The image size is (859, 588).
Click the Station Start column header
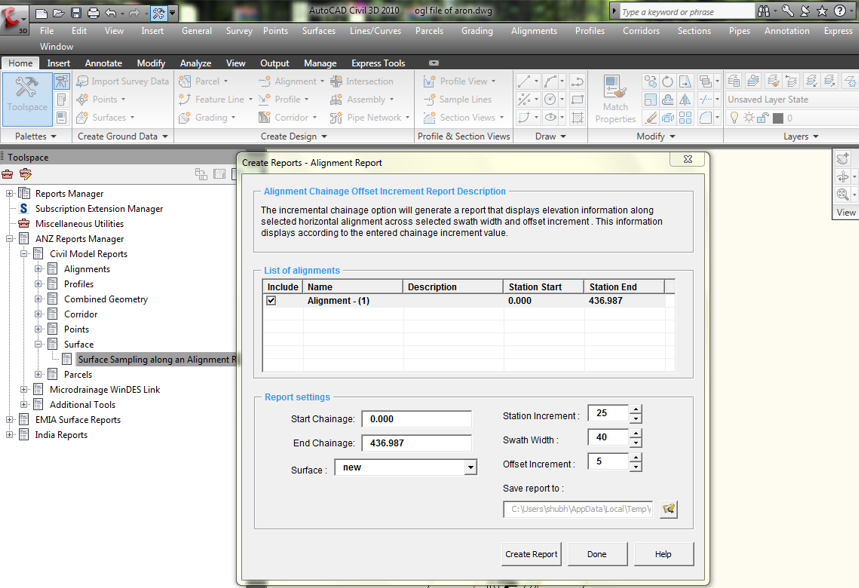[543, 287]
